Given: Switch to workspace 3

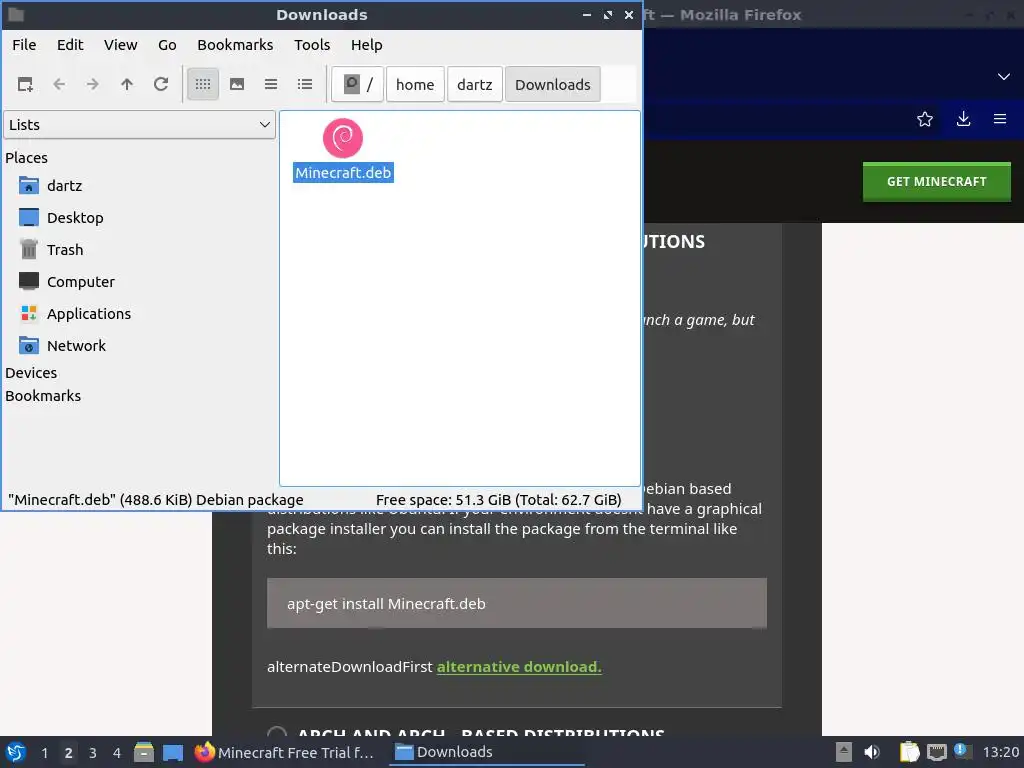Looking at the screenshot, I should [93, 753].
